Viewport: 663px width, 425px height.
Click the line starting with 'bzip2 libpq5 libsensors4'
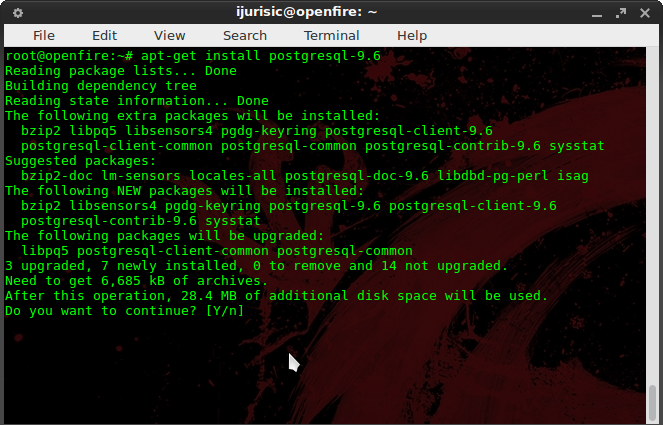click(257, 131)
